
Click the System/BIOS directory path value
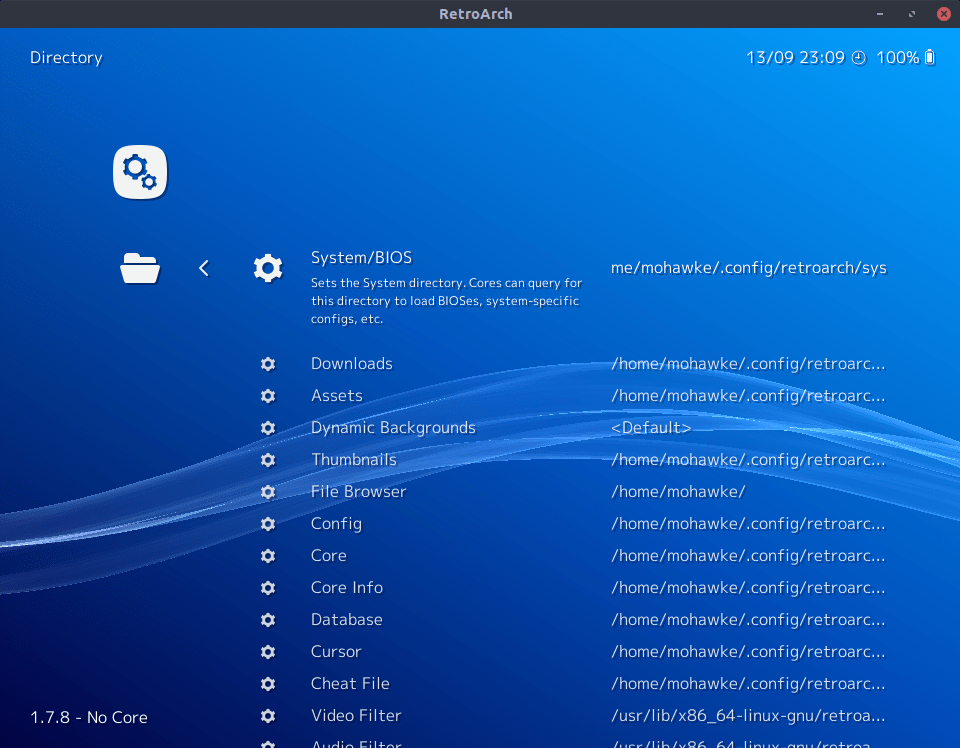point(748,268)
